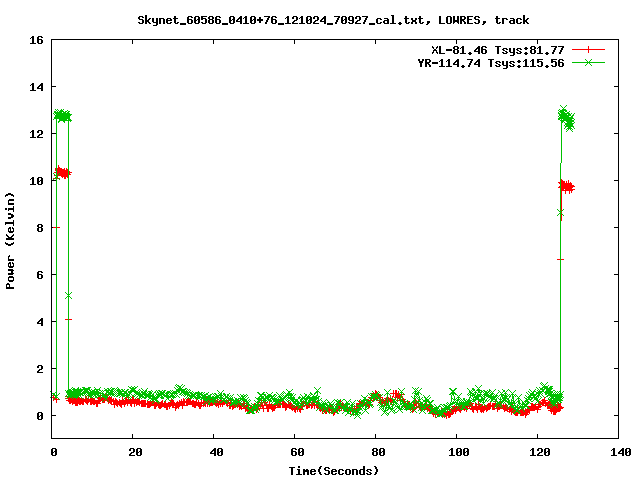
Task: Click the isolated green X marker near 8.6 K
Action: (560, 213)
